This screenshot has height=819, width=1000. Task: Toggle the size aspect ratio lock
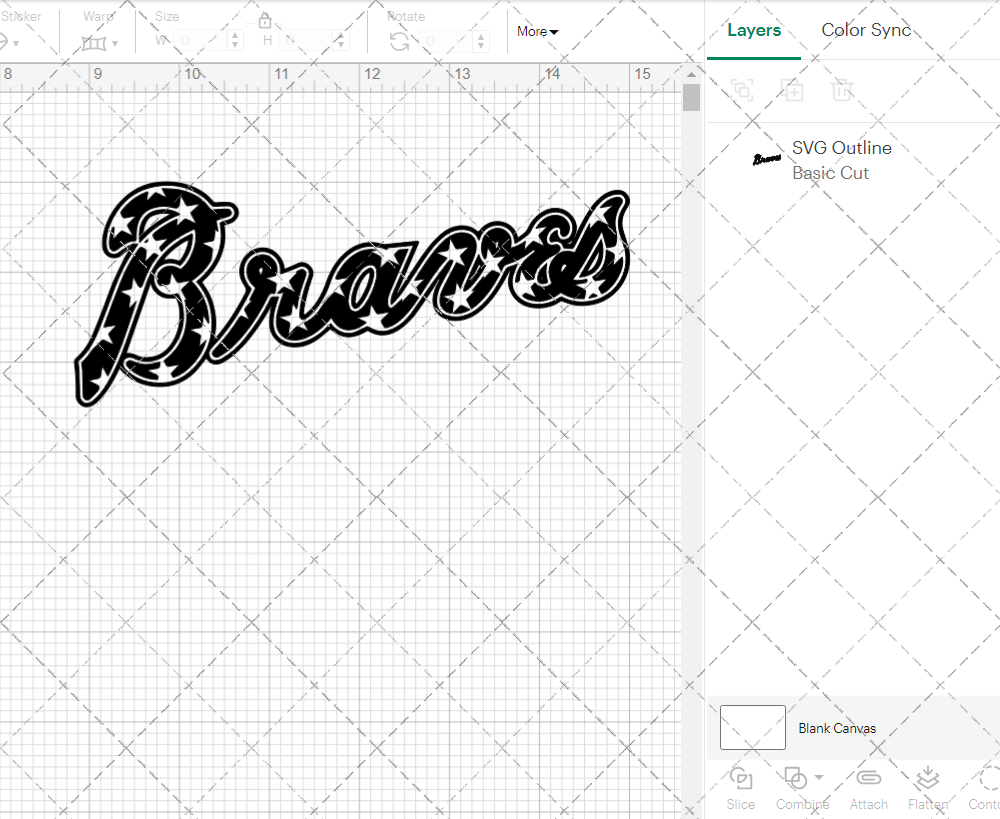coord(265,20)
